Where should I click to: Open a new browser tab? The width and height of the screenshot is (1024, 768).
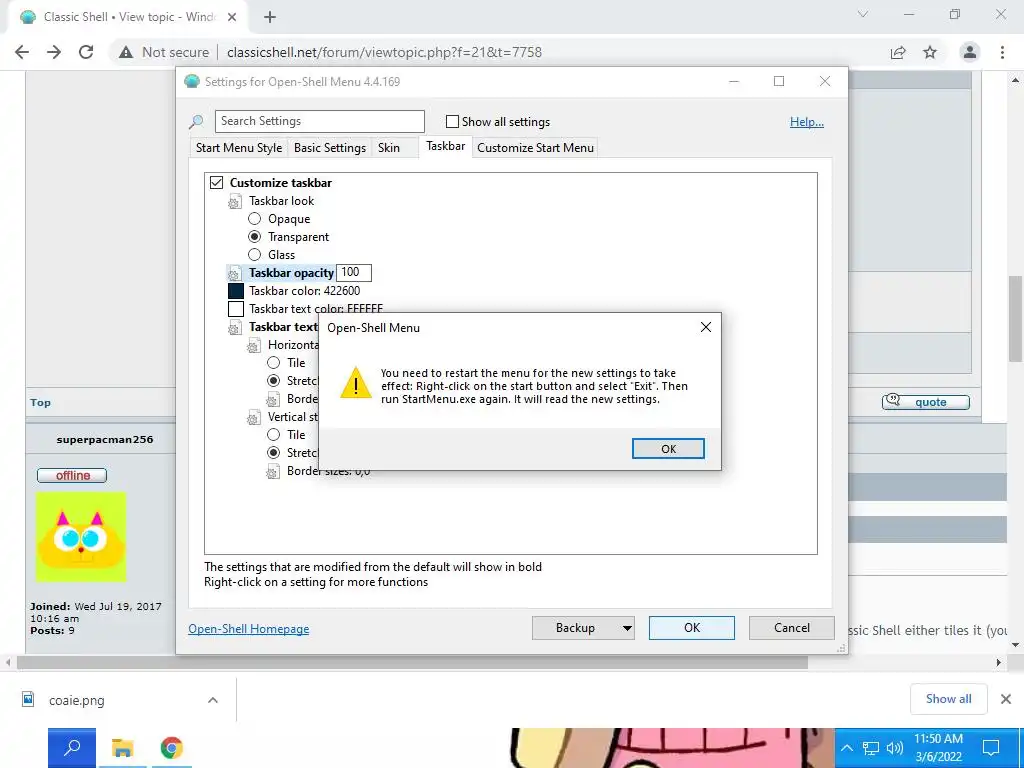[x=270, y=18]
